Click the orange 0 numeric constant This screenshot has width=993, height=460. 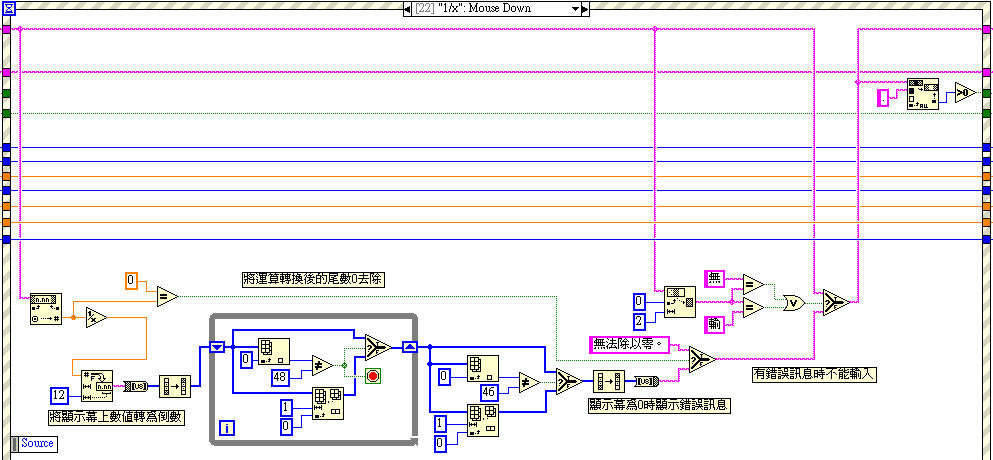tap(132, 279)
